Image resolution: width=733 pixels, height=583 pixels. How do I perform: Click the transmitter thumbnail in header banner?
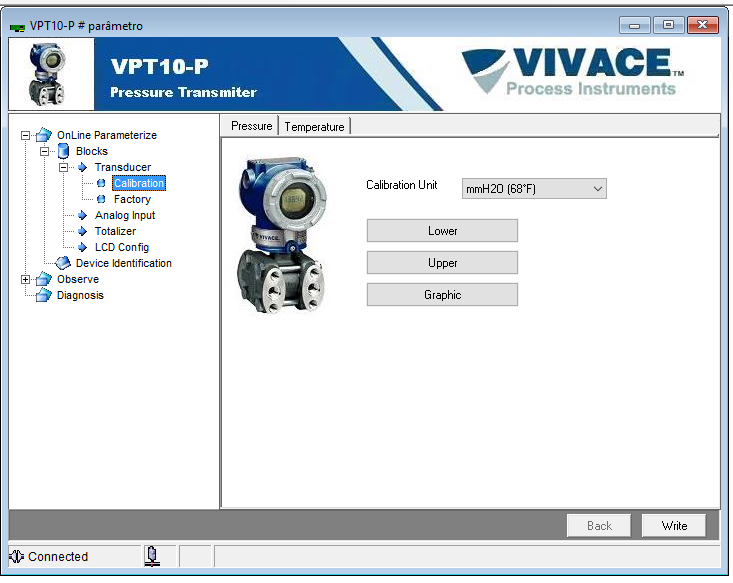(47, 74)
